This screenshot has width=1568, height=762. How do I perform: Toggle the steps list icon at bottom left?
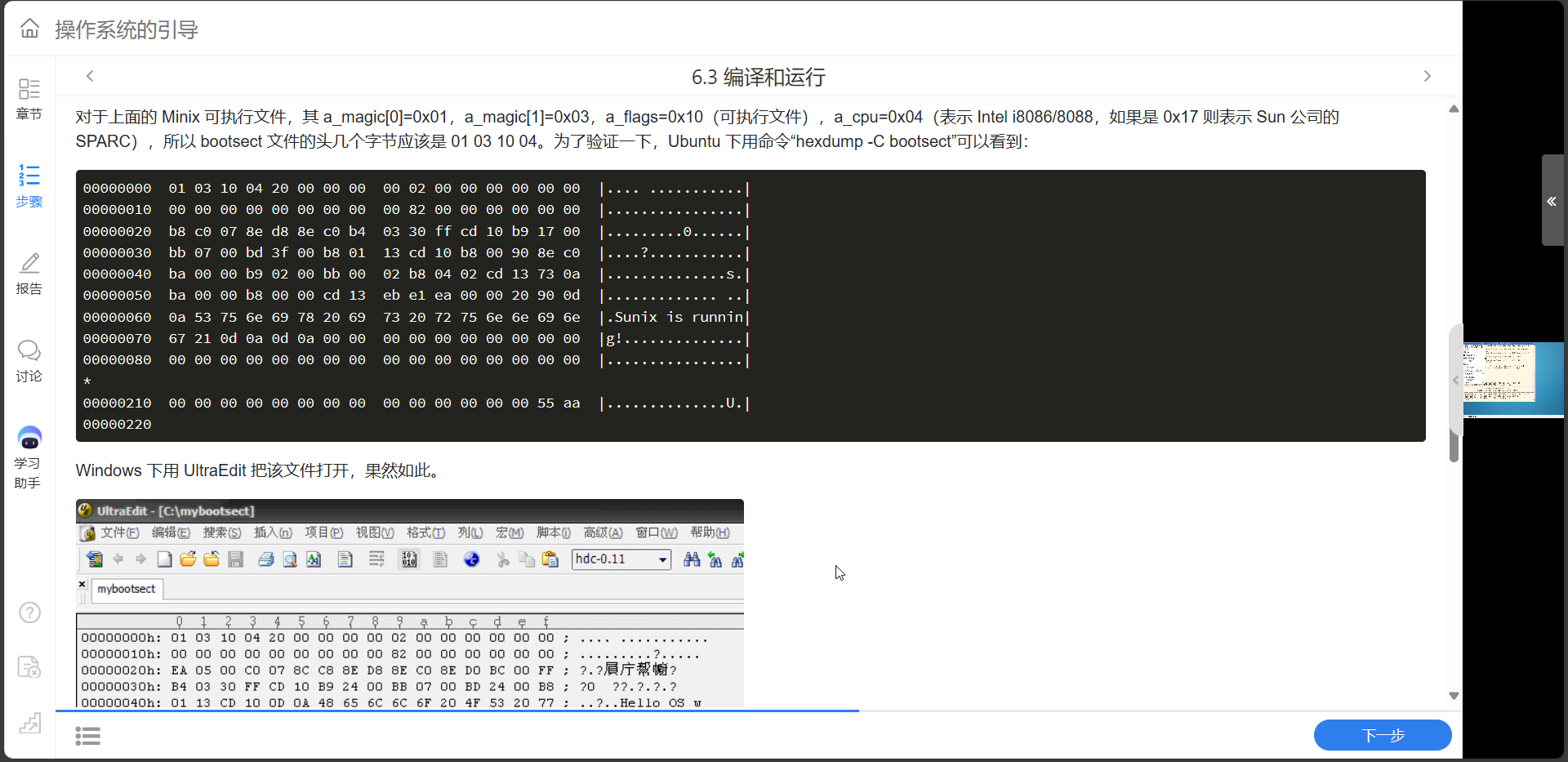point(88,736)
